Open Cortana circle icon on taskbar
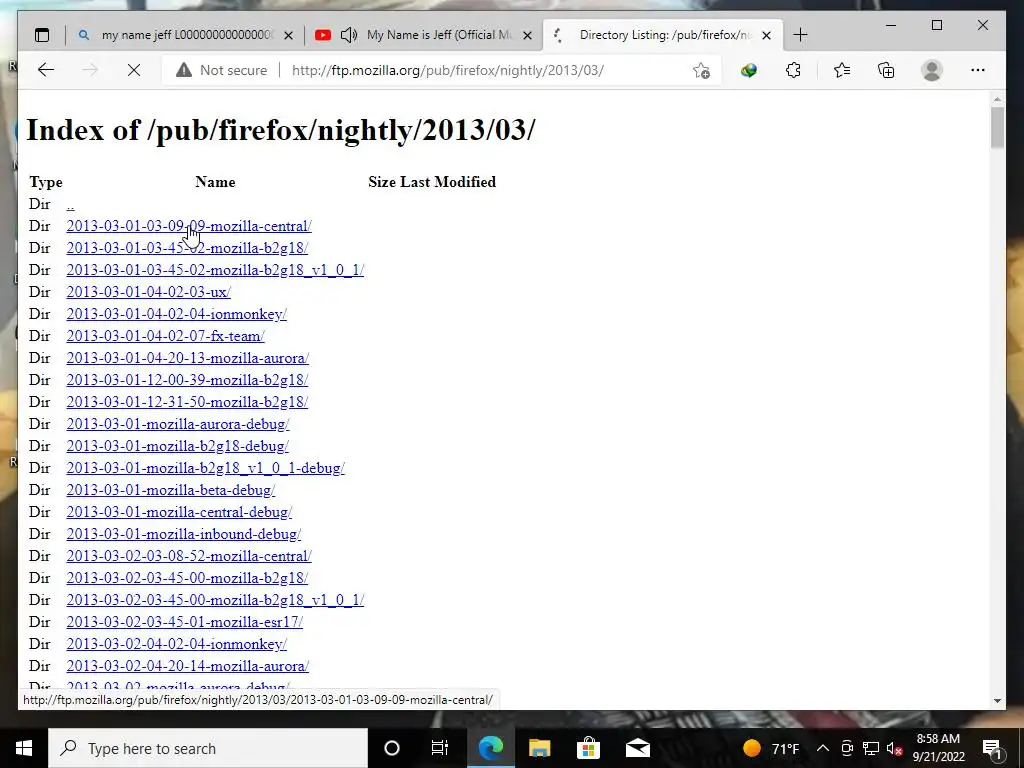Screen dimensions: 1024x768 (x=392, y=748)
